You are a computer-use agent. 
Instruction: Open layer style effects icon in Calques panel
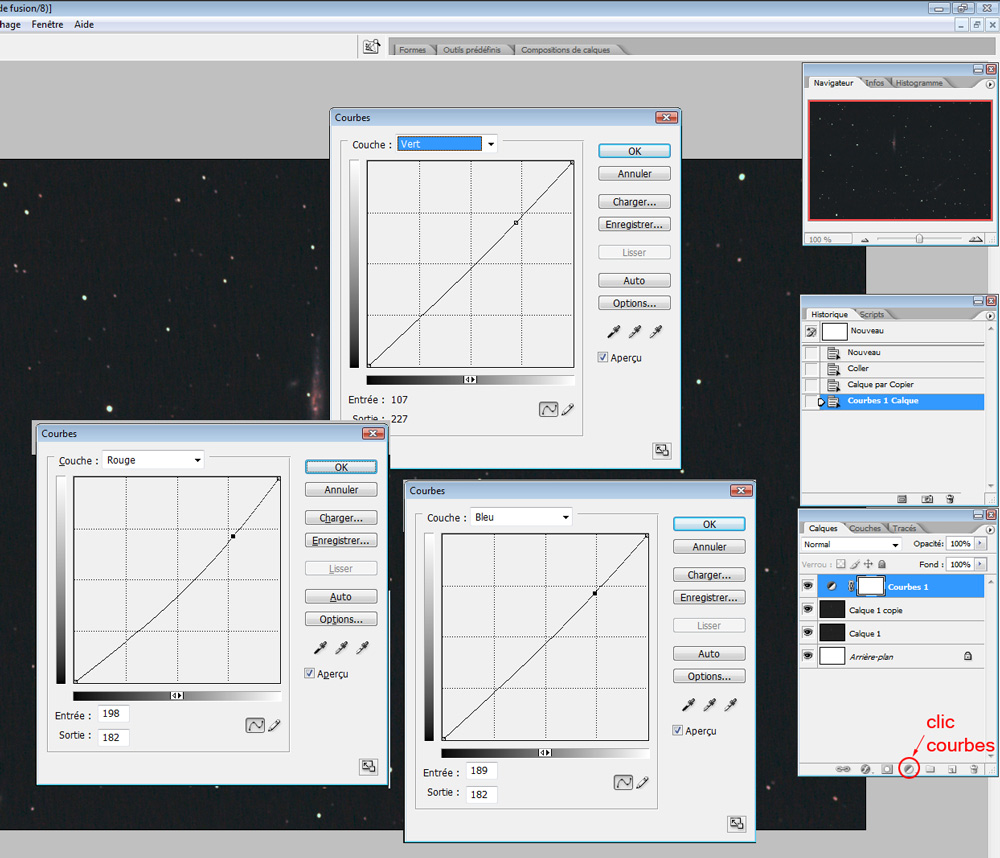(865, 769)
